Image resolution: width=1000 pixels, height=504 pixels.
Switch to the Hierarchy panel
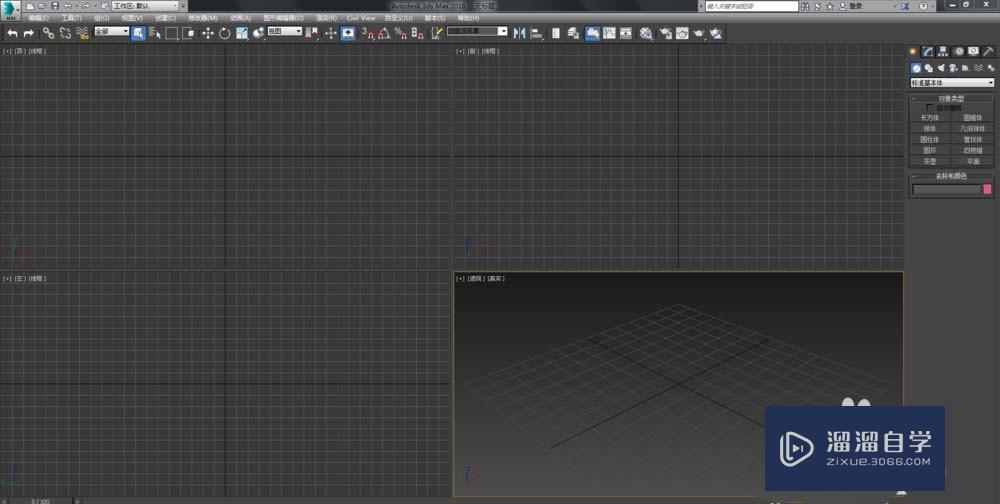click(943, 51)
